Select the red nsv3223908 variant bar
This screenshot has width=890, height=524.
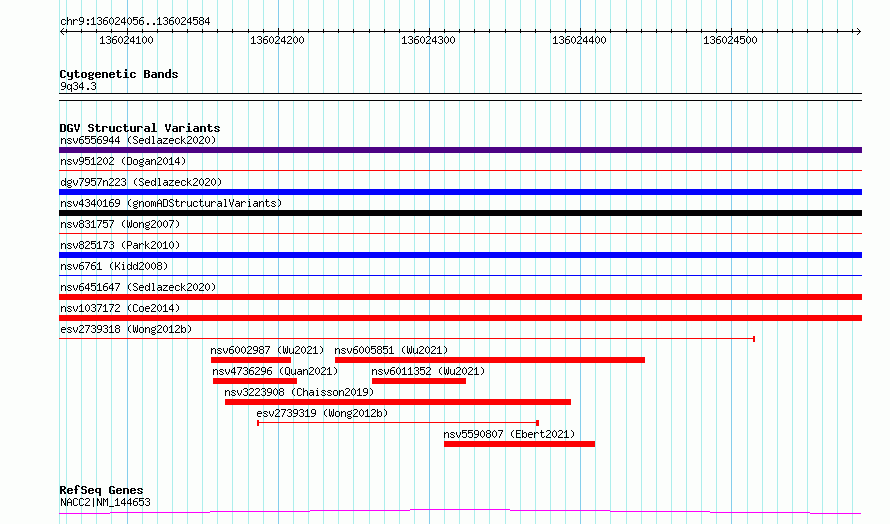pos(398,402)
